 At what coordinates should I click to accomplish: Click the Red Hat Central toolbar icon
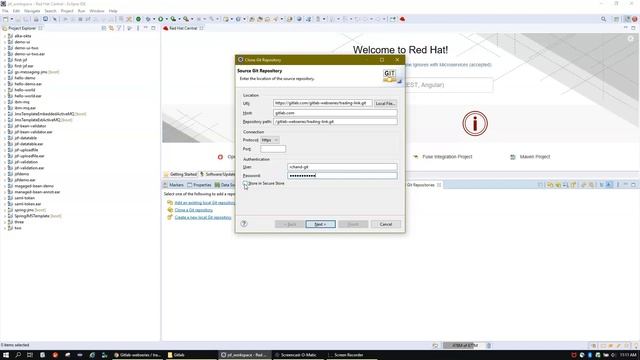[x=402, y=19]
